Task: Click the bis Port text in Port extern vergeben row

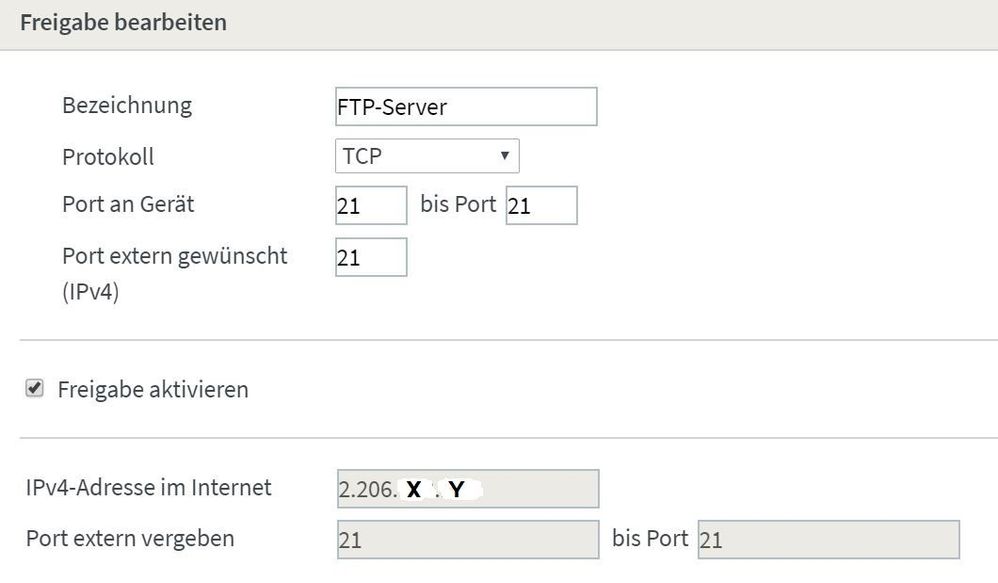Action: 650,539
